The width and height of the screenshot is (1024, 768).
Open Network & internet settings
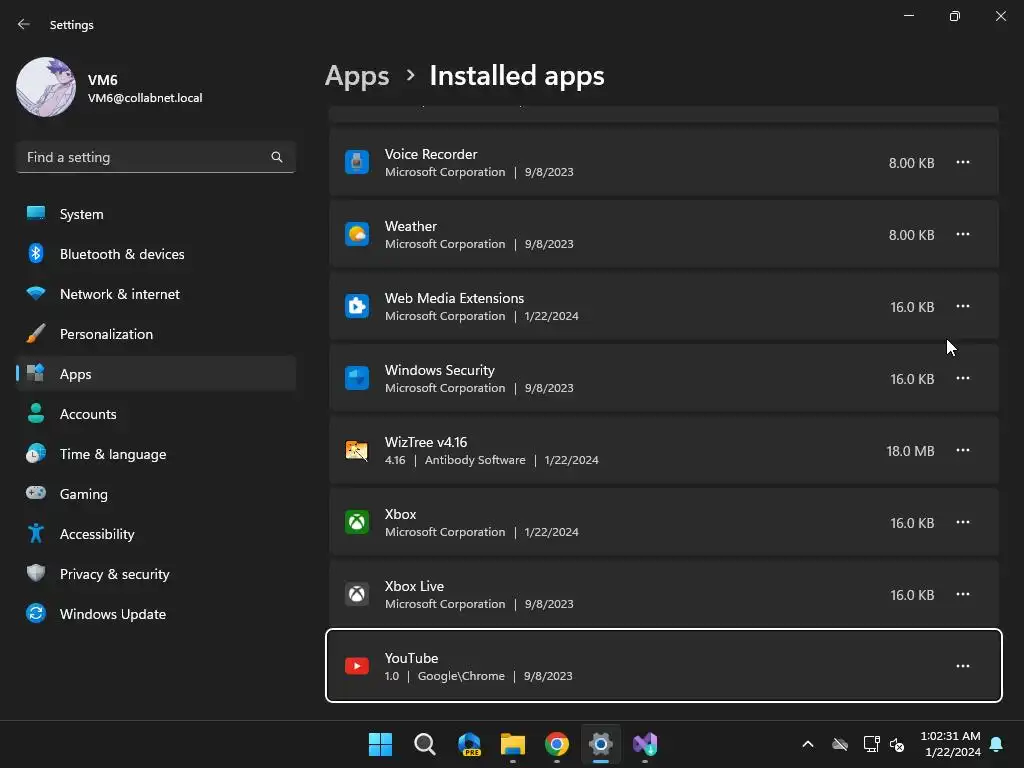click(x=155, y=294)
